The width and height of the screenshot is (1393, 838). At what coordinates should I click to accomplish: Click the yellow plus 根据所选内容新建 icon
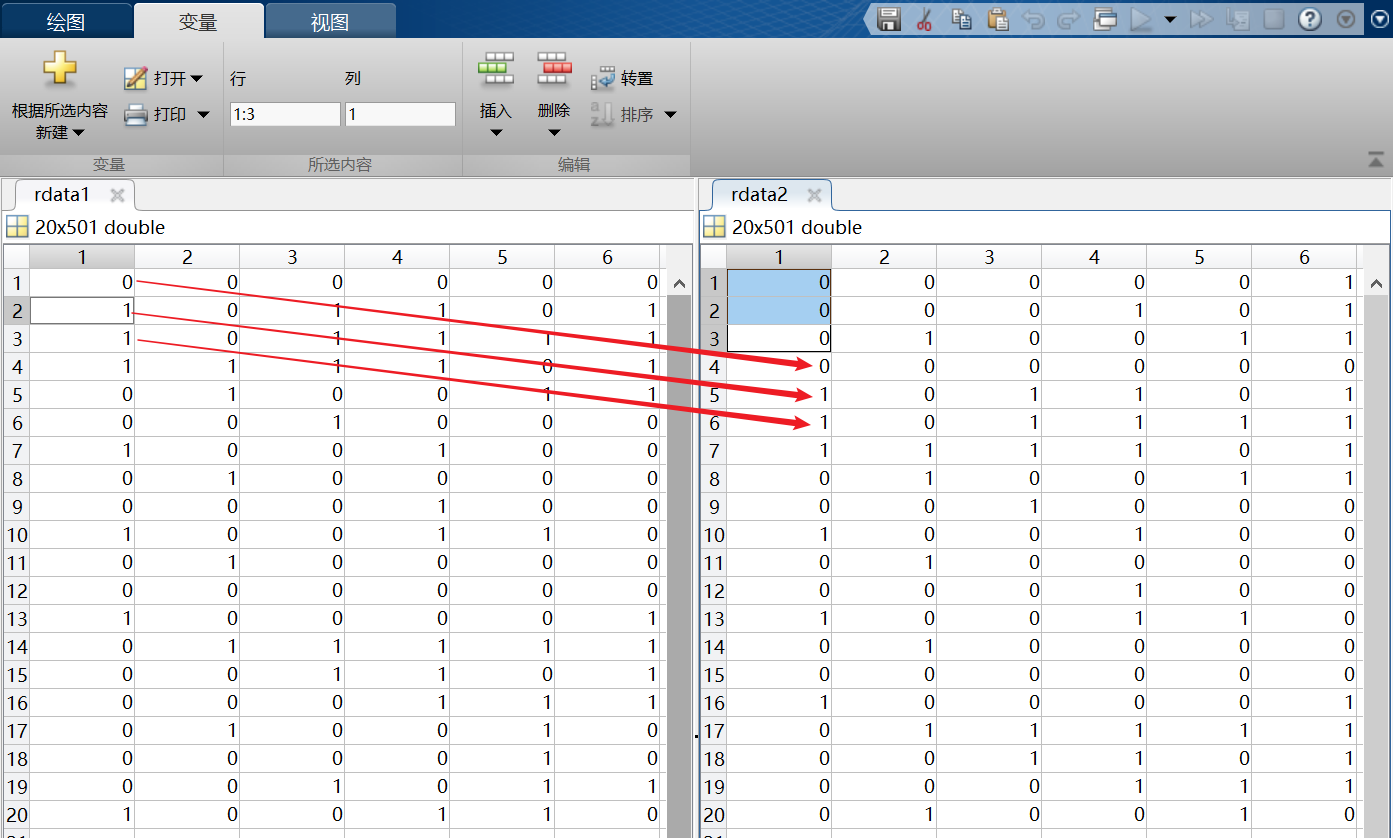(59, 70)
